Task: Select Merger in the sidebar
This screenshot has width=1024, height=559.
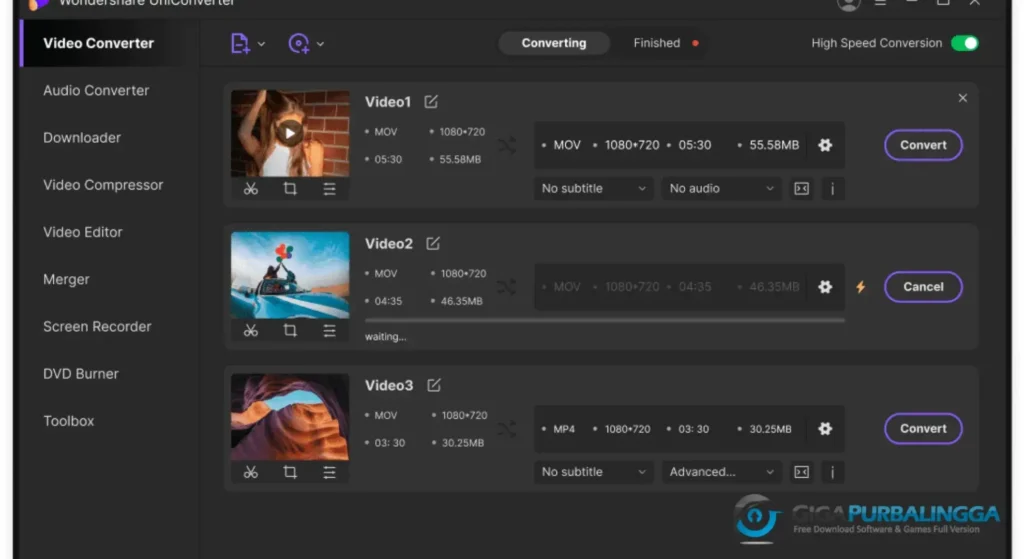Action: click(66, 280)
